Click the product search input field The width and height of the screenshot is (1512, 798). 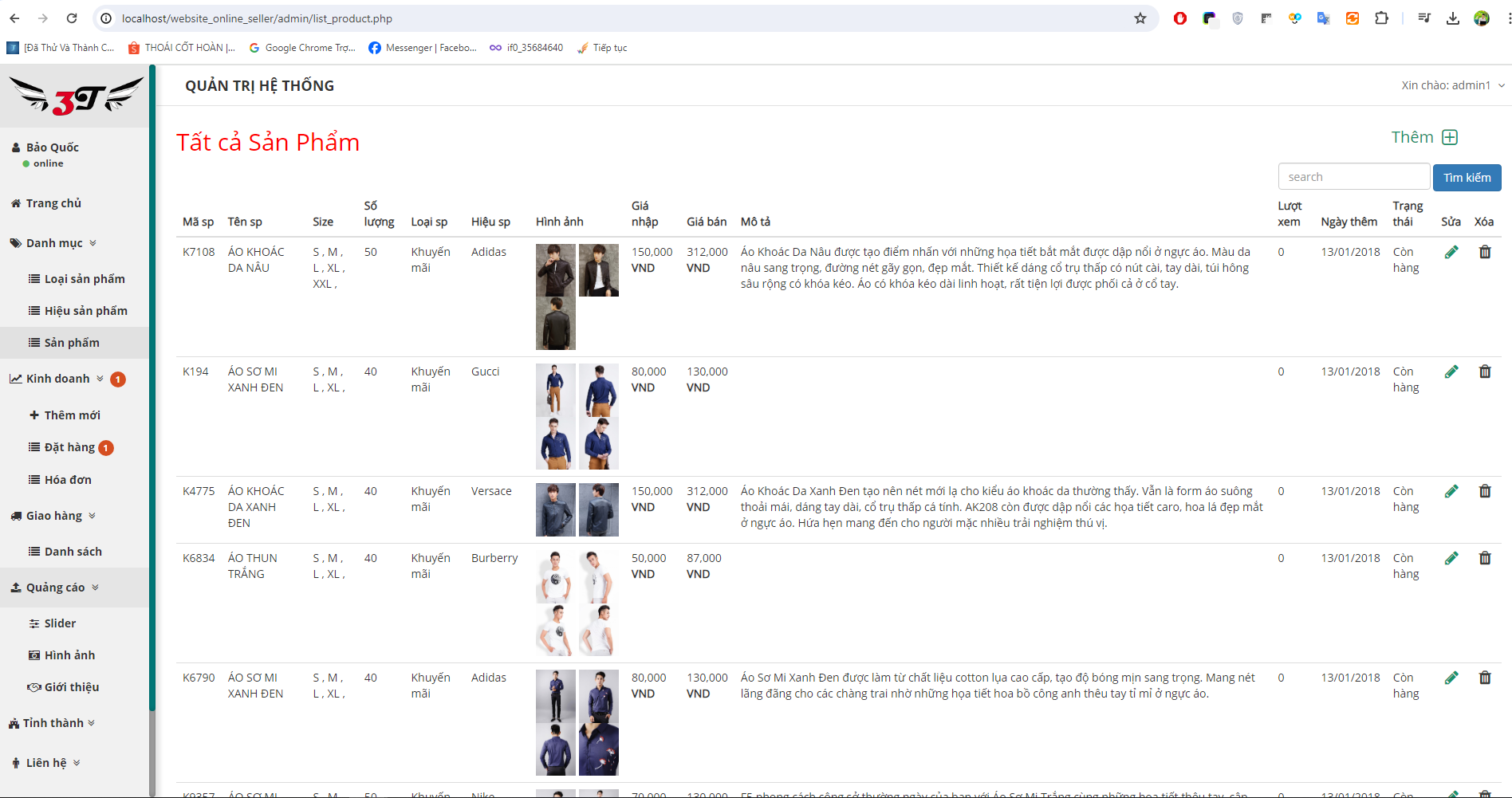1353,177
